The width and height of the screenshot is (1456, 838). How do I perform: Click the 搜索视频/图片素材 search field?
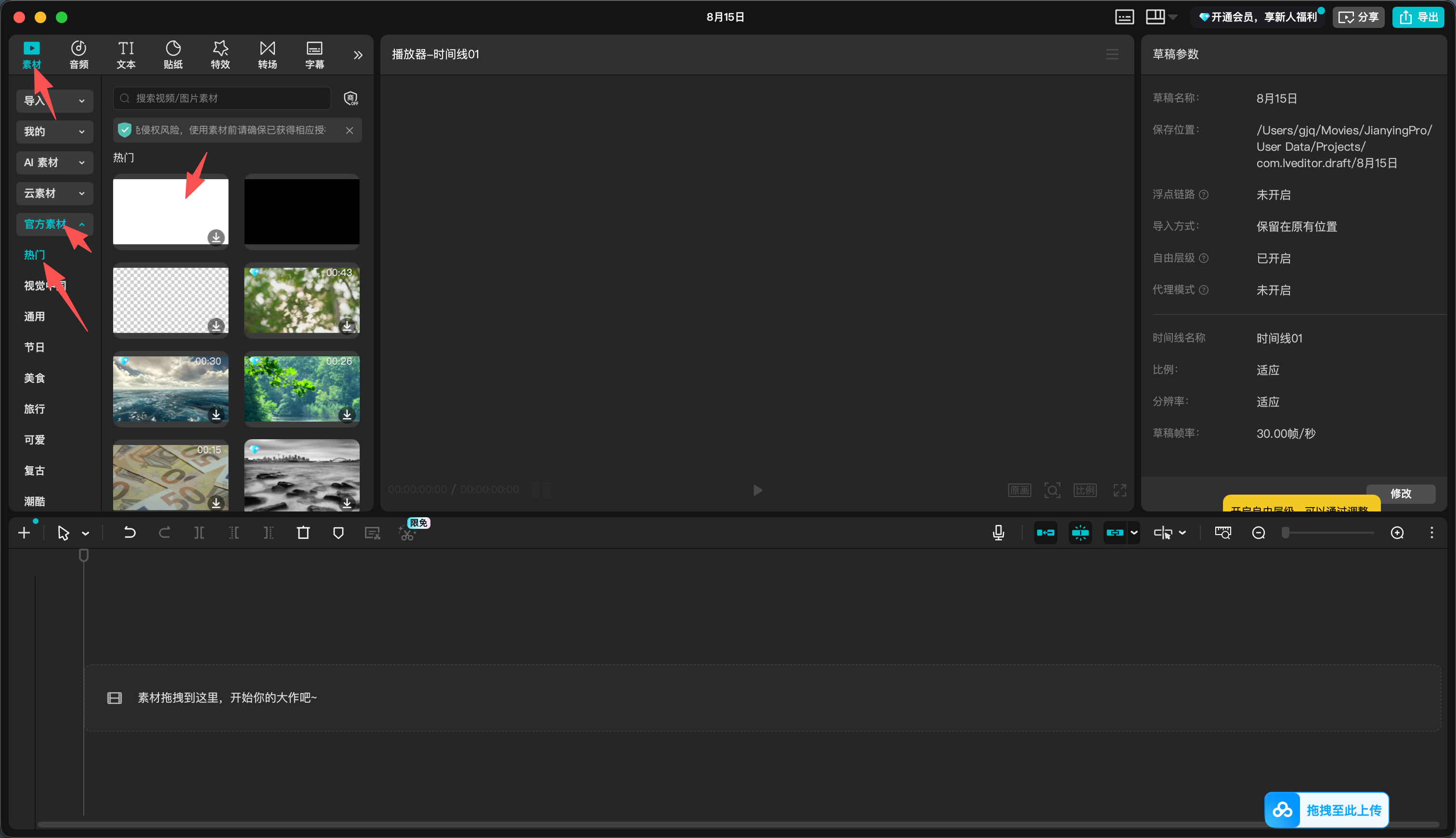pyautogui.click(x=222, y=98)
